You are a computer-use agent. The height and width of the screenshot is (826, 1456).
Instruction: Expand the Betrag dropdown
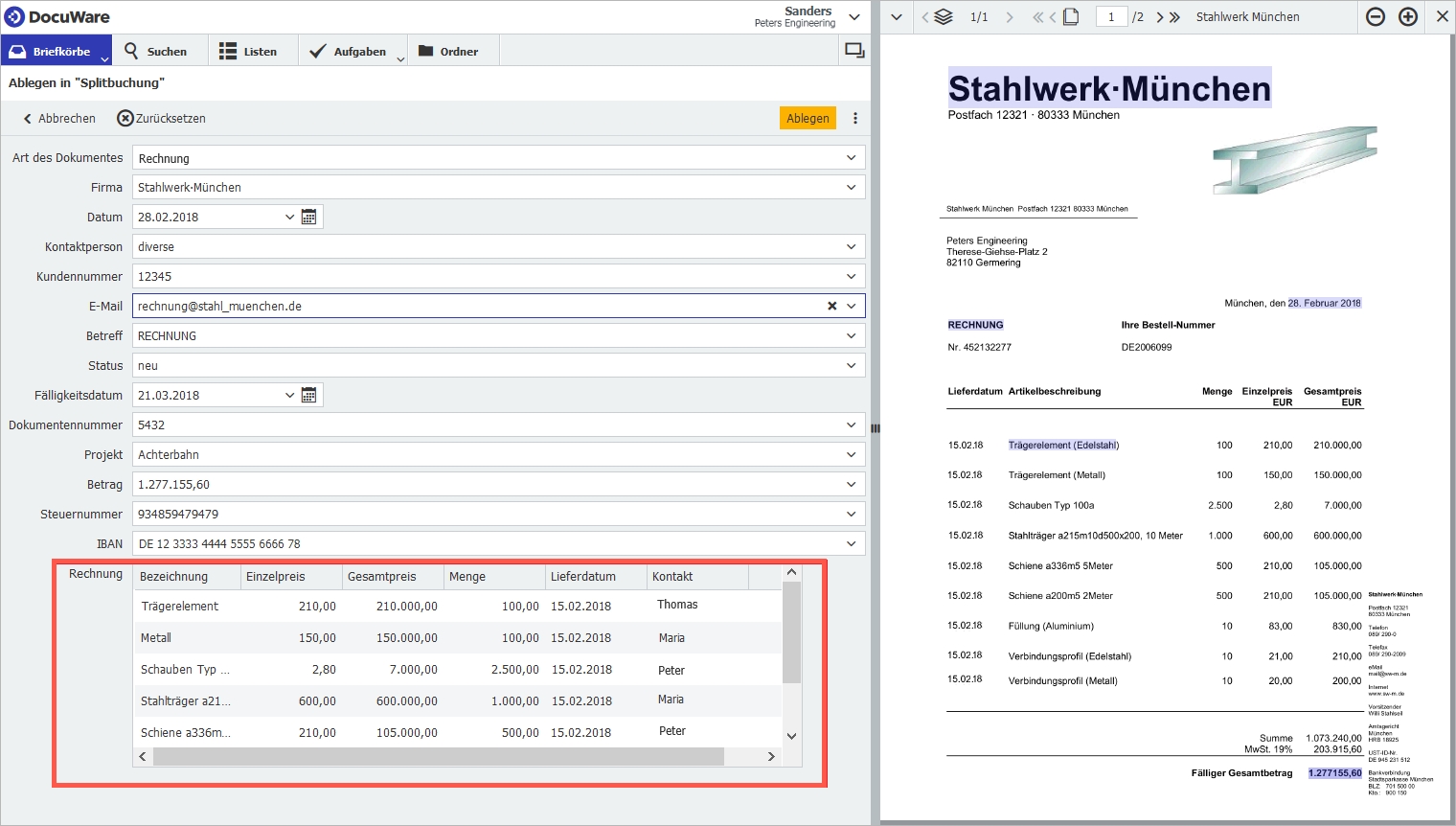coord(852,485)
